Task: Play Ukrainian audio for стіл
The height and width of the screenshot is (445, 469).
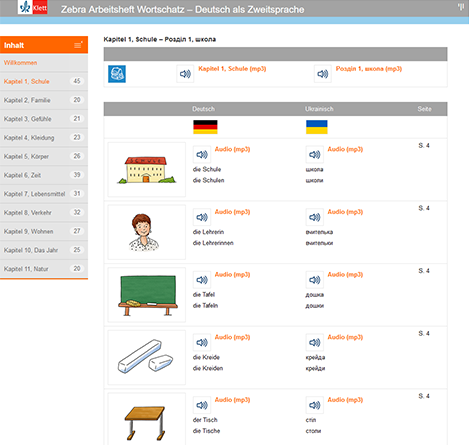Action: click(314, 405)
